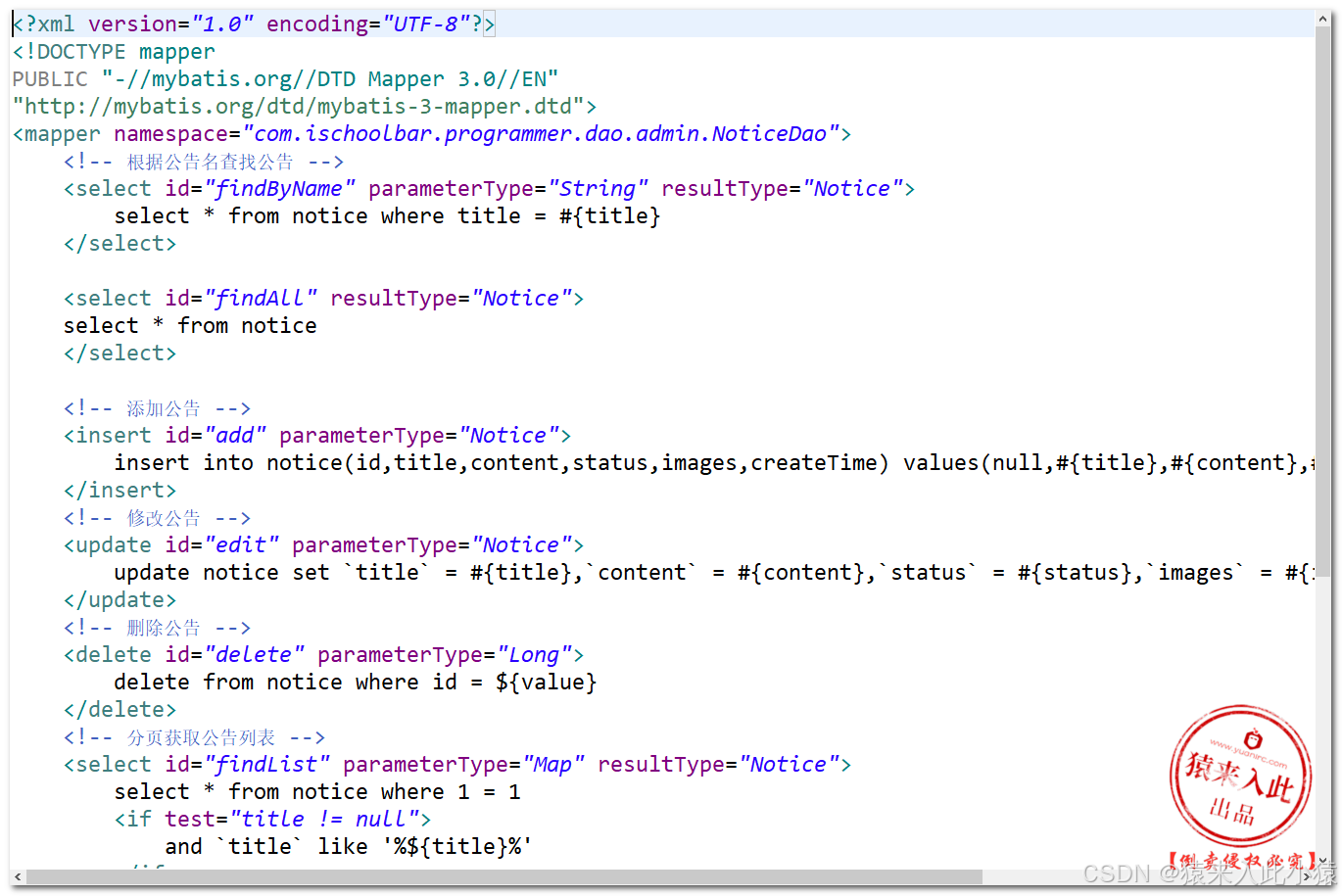Click the 删除公告 comment

click(158, 627)
